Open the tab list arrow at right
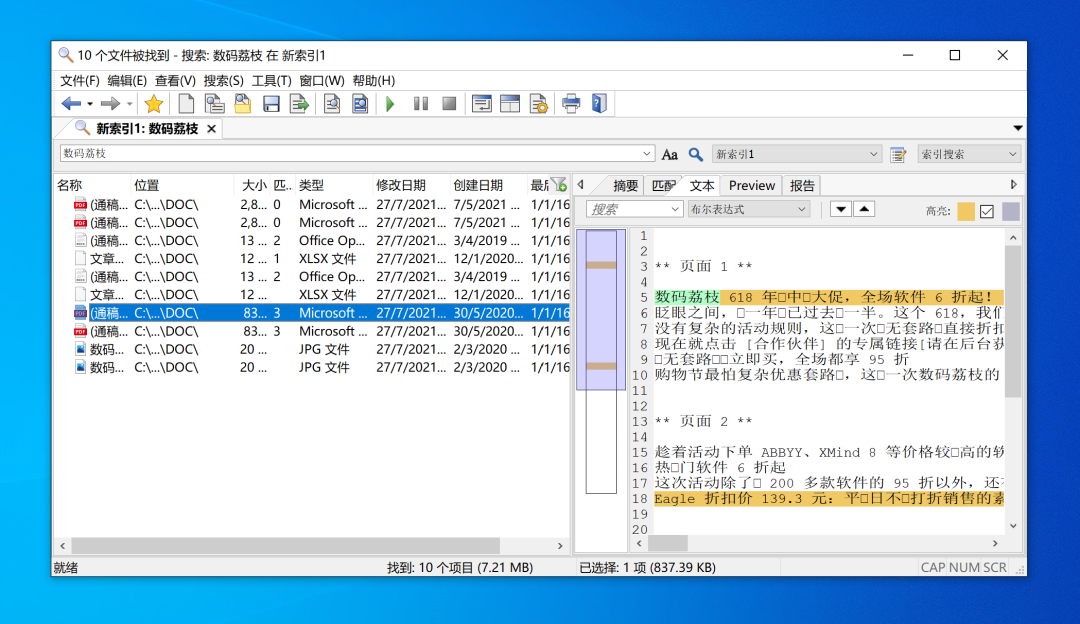This screenshot has width=1080, height=624. (1017, 128)
